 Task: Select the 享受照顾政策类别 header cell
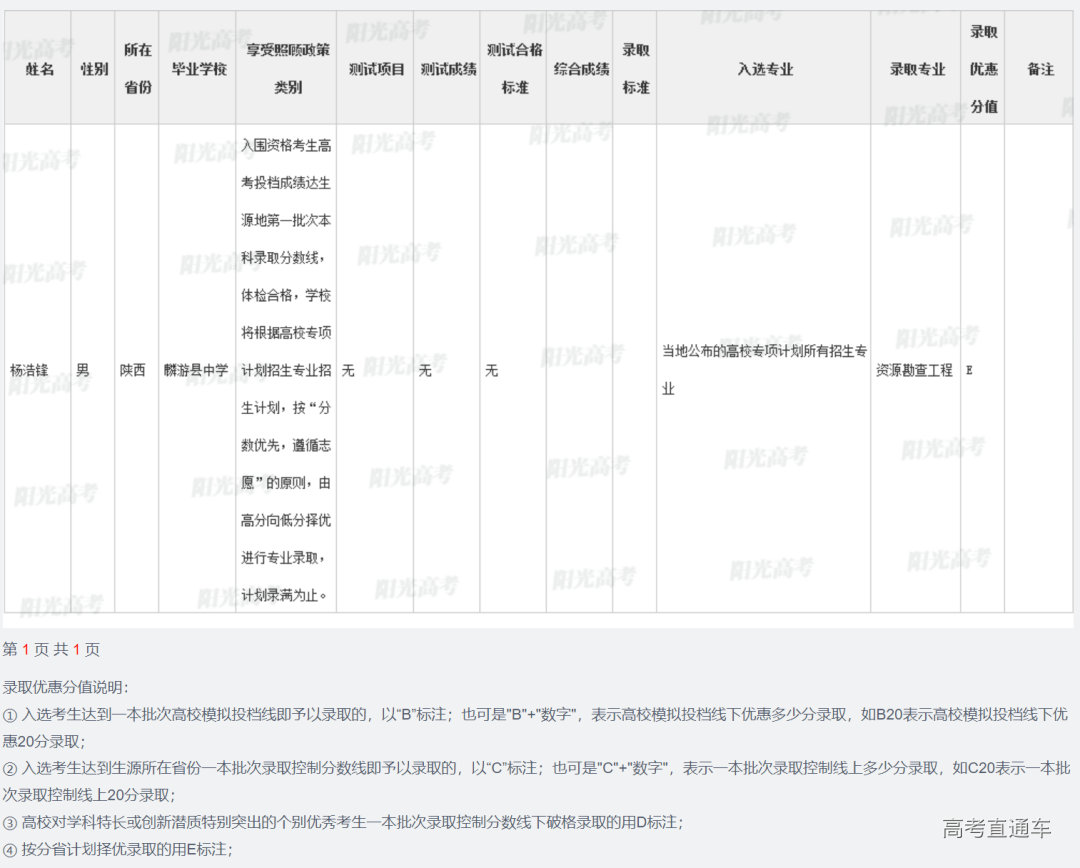[287, 68]
